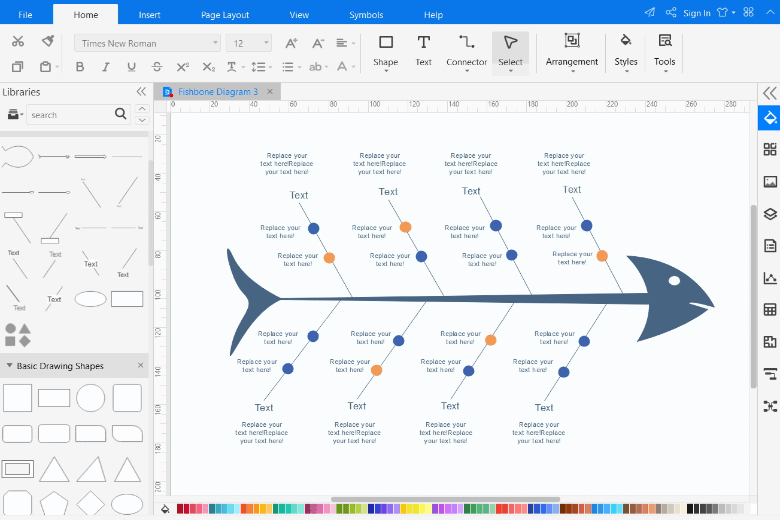Open the bullet list dropdown

point(292,67)
